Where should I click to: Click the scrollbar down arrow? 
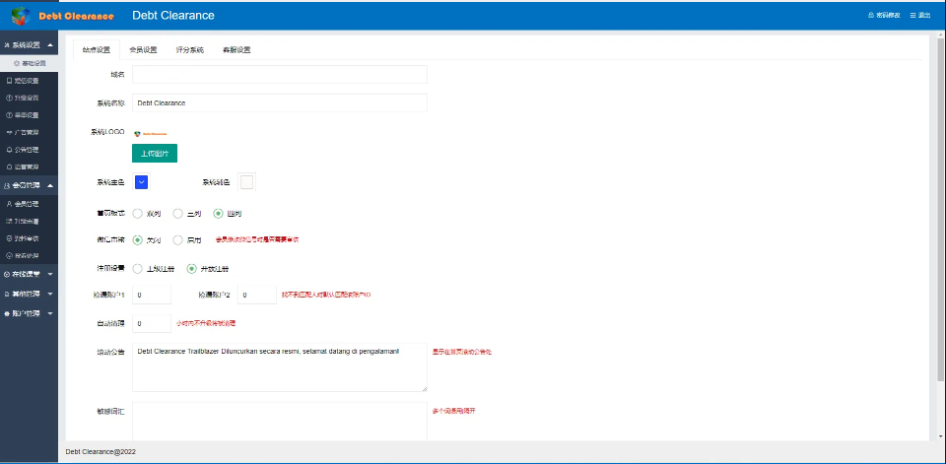click(x=941, y=436)
